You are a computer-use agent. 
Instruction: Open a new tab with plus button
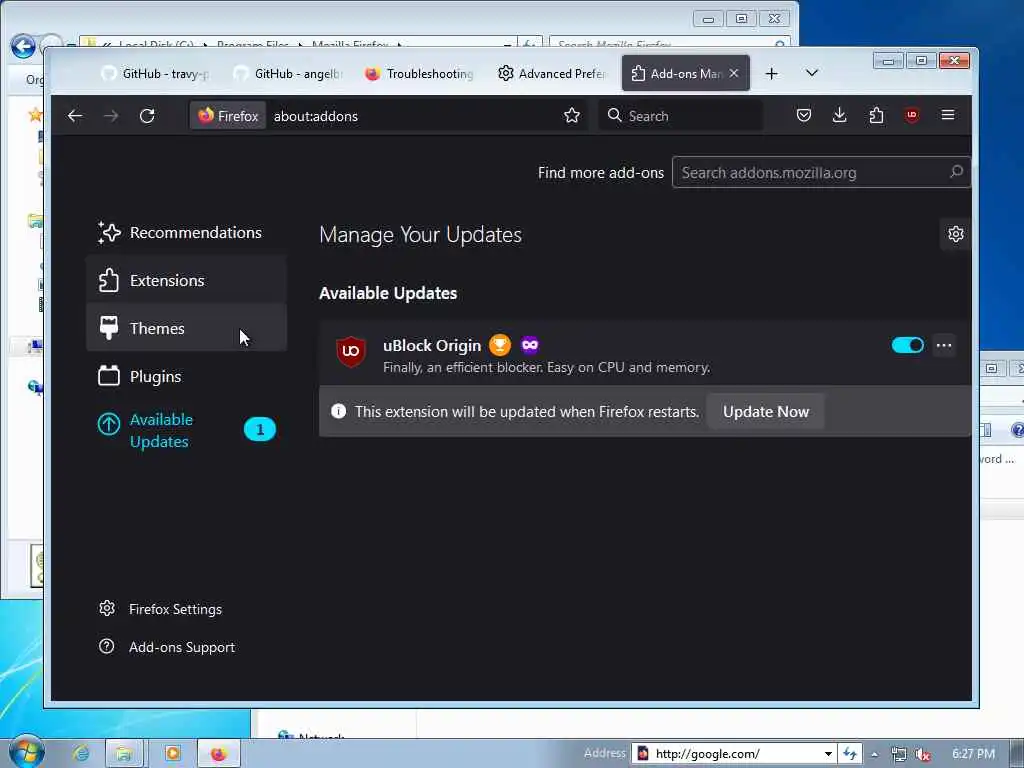[x=771, y=74]
